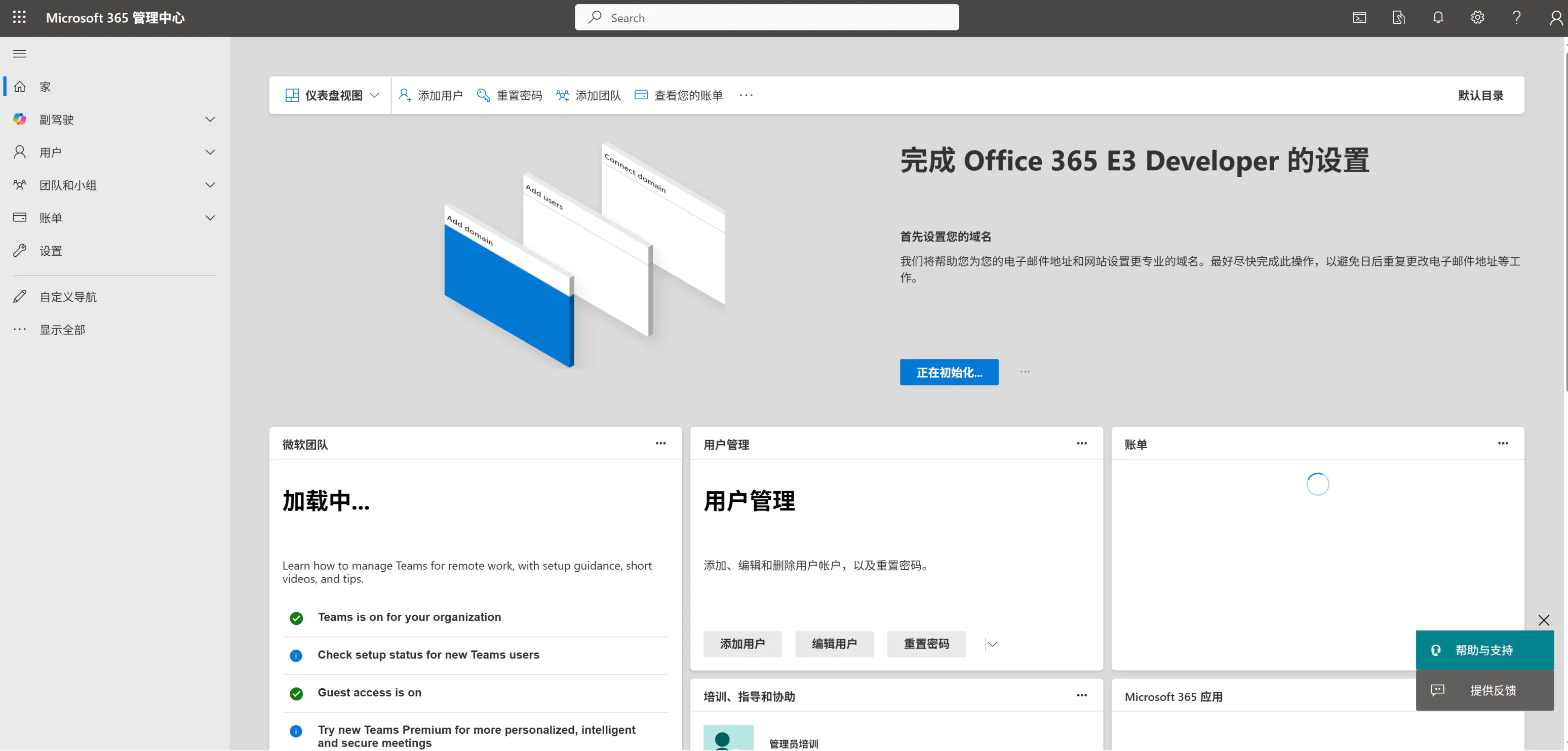Click the help question mark icon

coord(1517,18)
